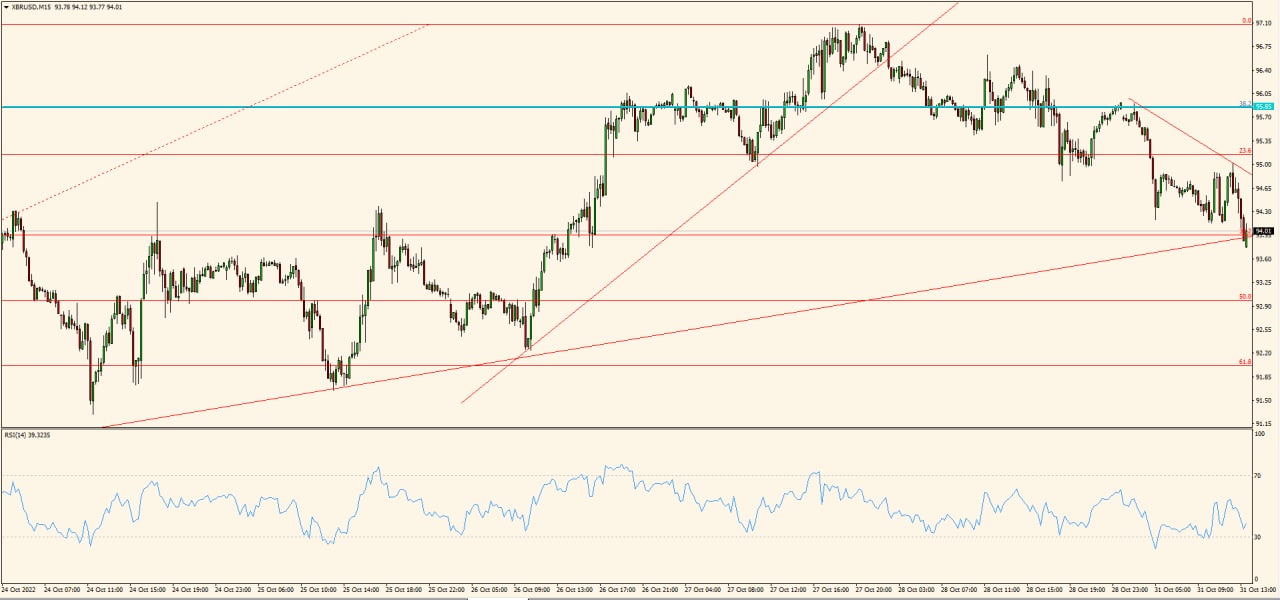Open the XBRUSD chart symbol dropdown arrow

click(x=8, y=5)
